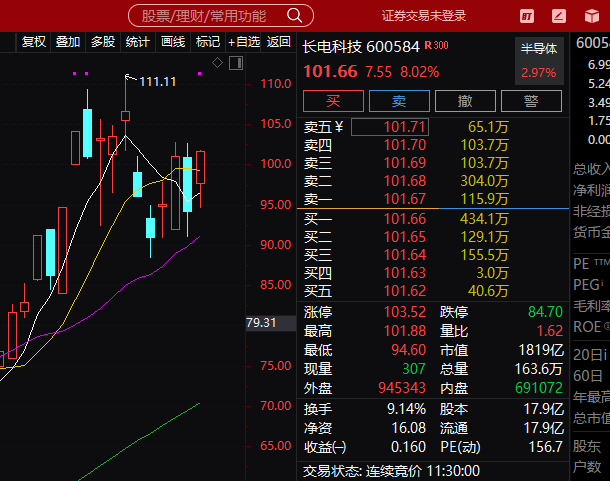Click the 卖四 price 101.70
Screen dimensions: 610x481
(405, 145)
